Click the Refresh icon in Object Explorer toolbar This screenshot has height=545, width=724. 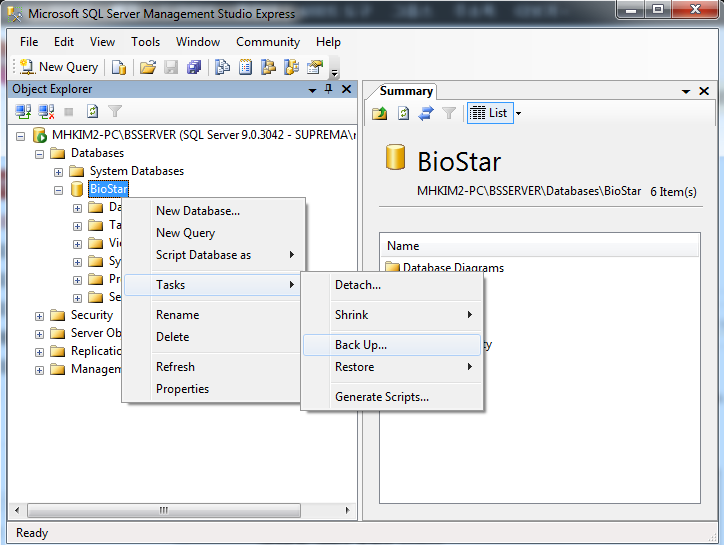tap(93, 112)
